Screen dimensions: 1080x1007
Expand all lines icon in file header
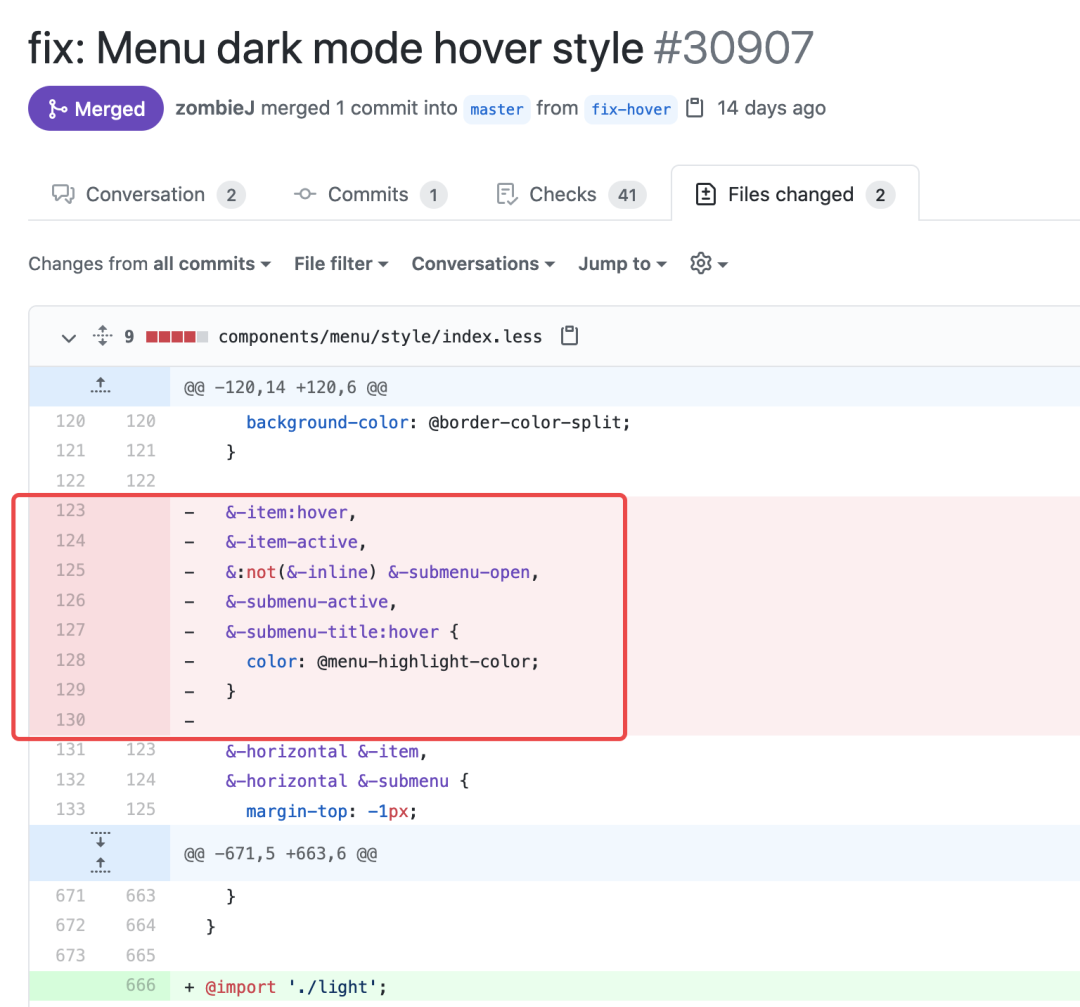click(102, 336)
